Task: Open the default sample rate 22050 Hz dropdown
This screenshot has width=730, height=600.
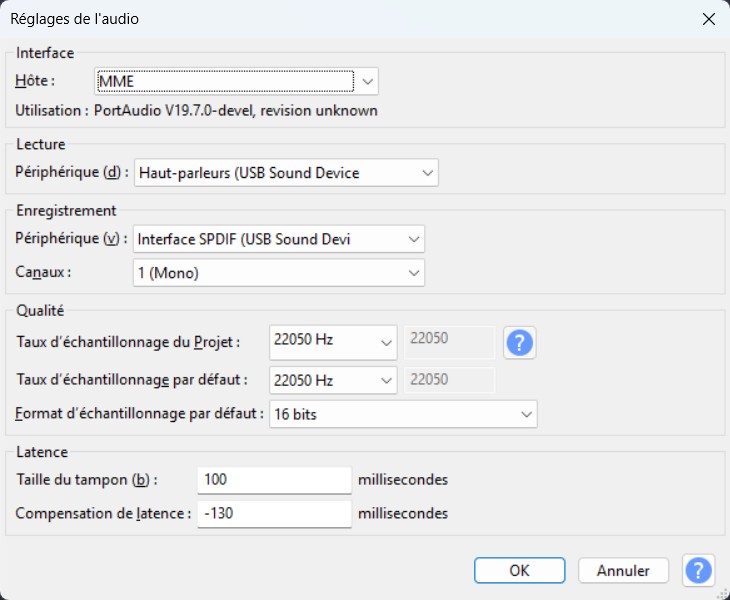Action: tap(334, 380)
